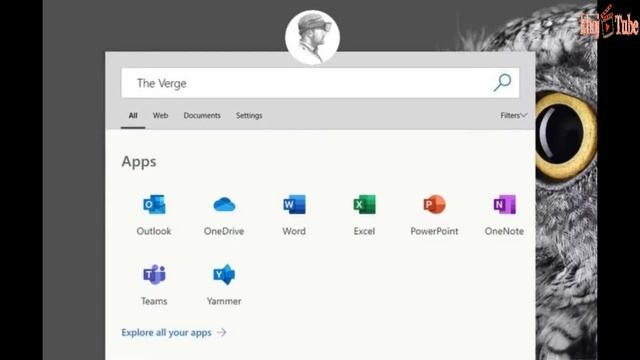Open the Word app icon
Image resolution: width=640 pixels, height=360 pixels.
294,204
